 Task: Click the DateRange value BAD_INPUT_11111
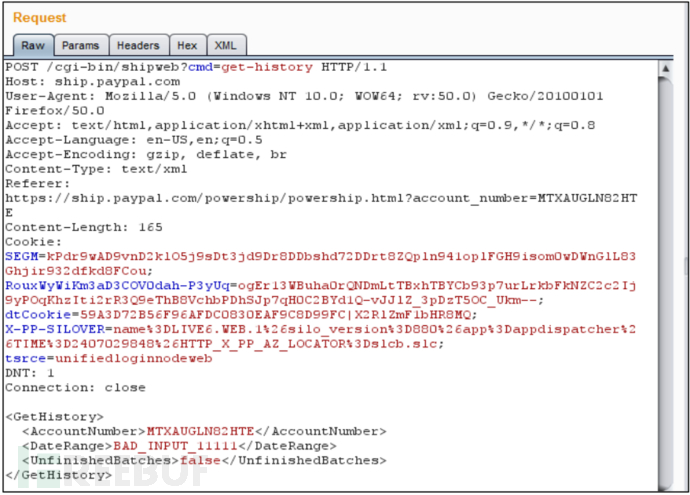click(175, 446)
